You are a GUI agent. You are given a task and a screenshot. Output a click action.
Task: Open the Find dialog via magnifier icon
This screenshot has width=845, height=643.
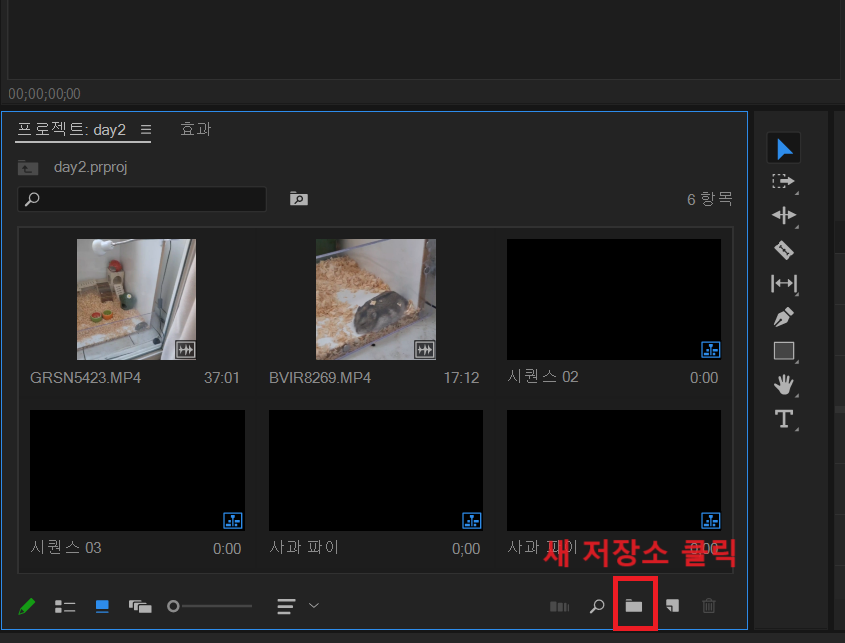[597, 605]
